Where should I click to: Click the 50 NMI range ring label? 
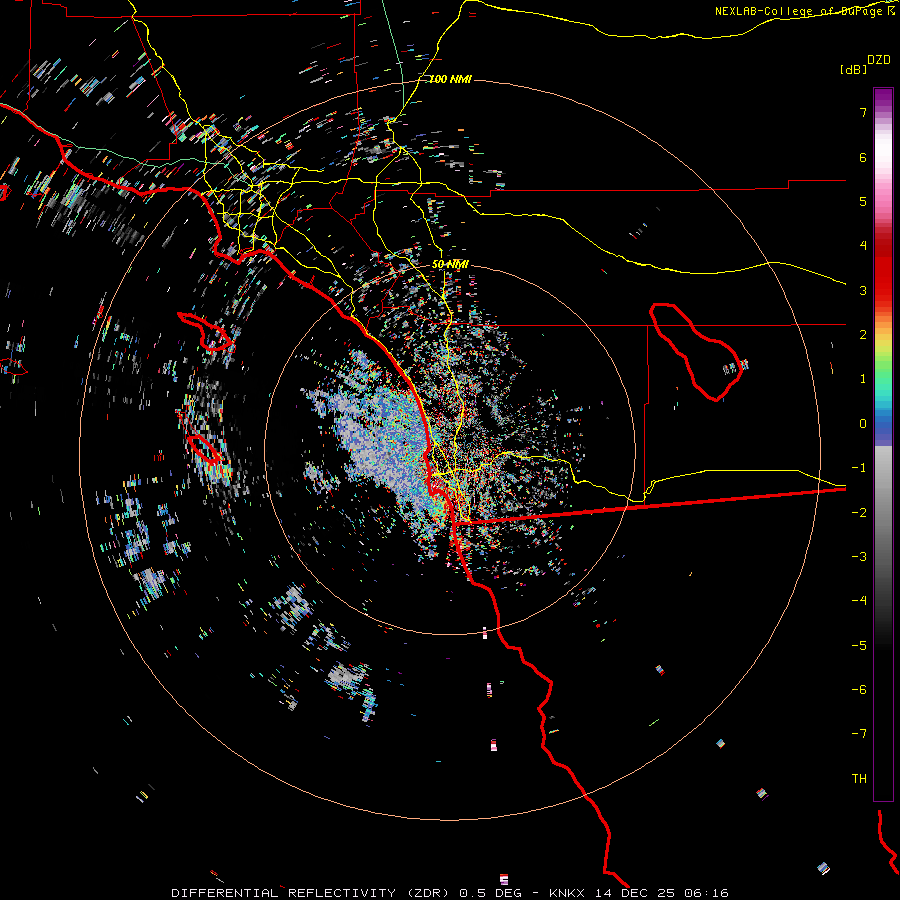point(450,264)
